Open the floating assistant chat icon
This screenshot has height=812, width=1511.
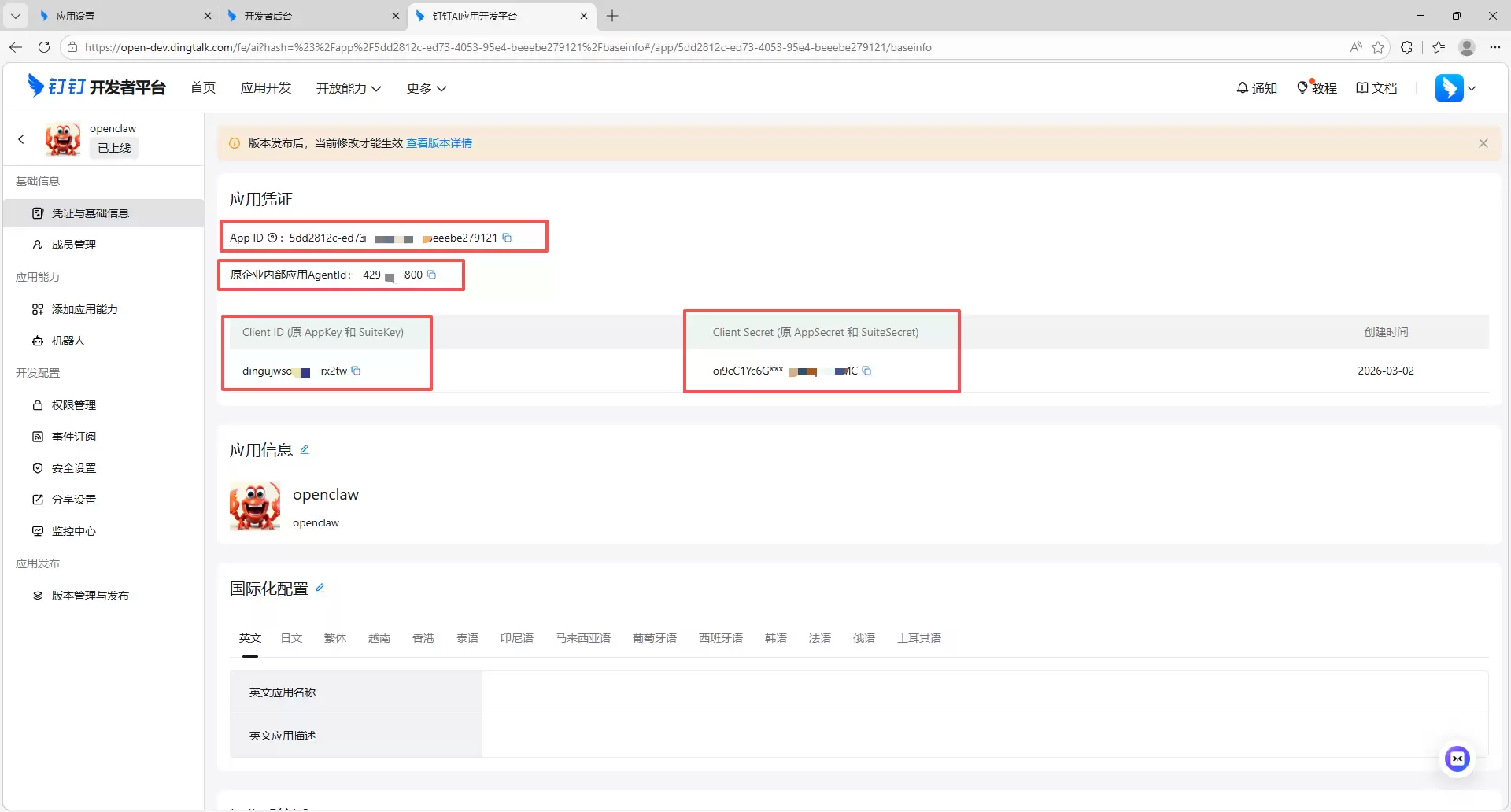[1457, 758]
